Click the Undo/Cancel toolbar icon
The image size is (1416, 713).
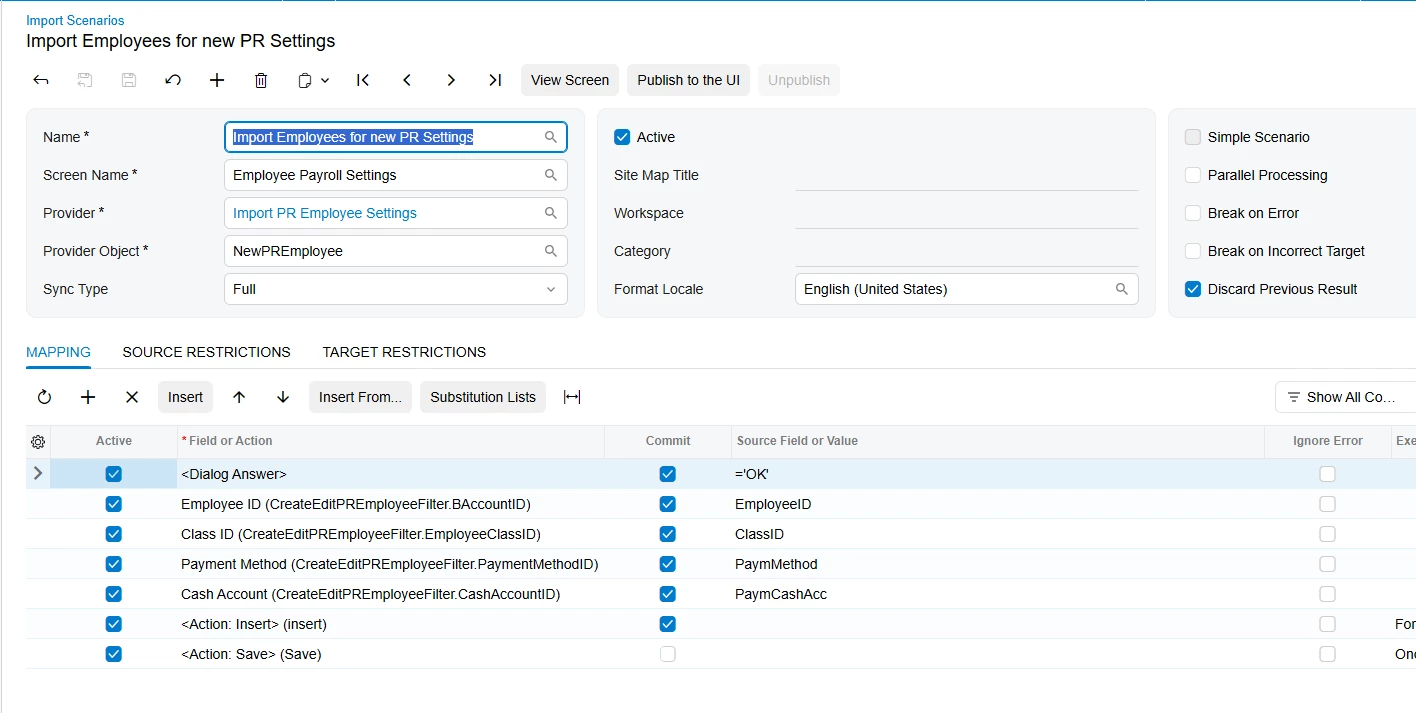tap(173, 80)
